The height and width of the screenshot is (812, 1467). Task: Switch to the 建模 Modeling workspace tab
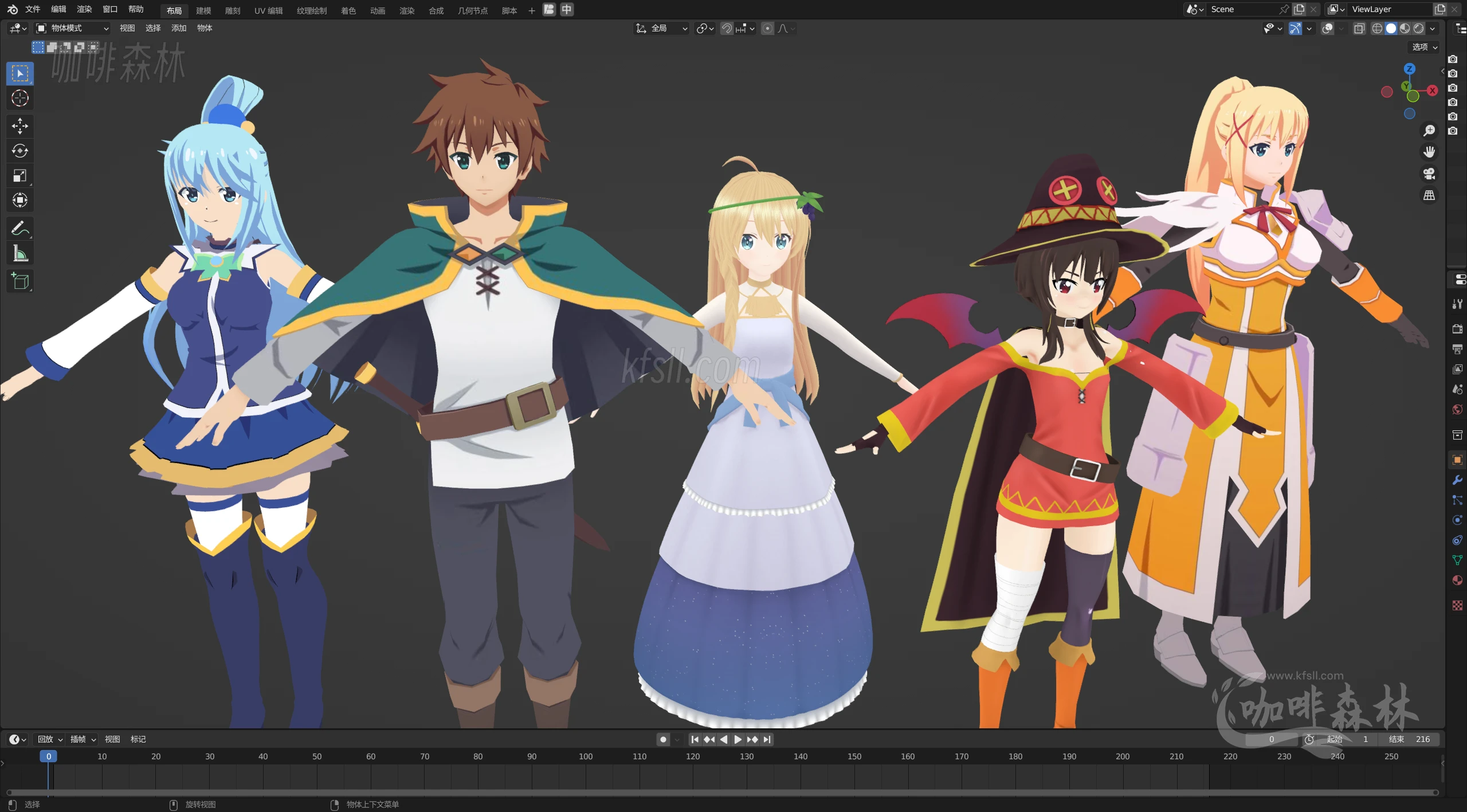(x=203, y=10)
